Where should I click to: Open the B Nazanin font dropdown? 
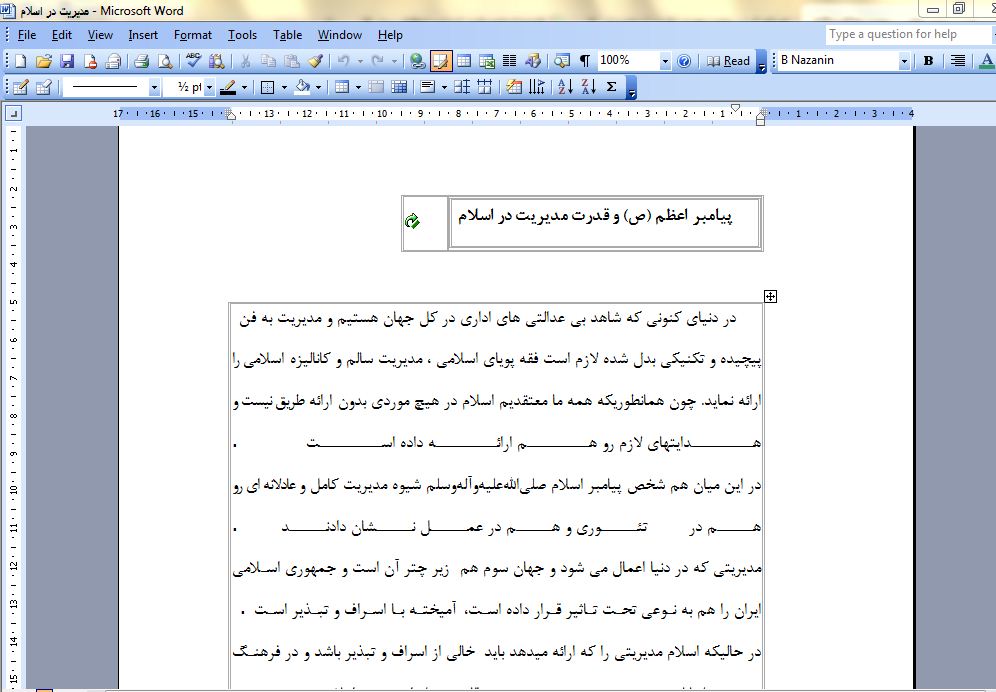[903, 61]
